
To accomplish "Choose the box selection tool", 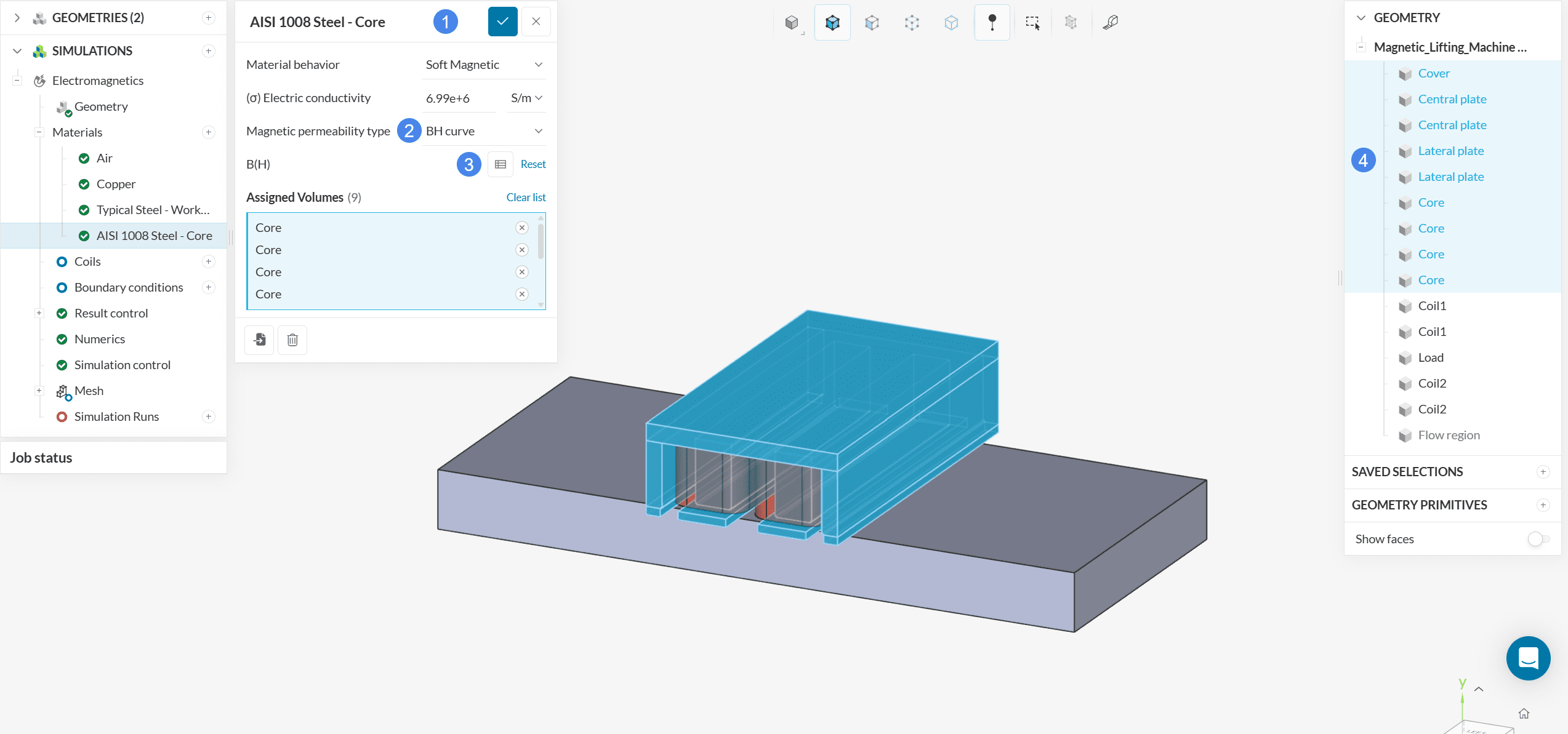I will click(1032, 23).
